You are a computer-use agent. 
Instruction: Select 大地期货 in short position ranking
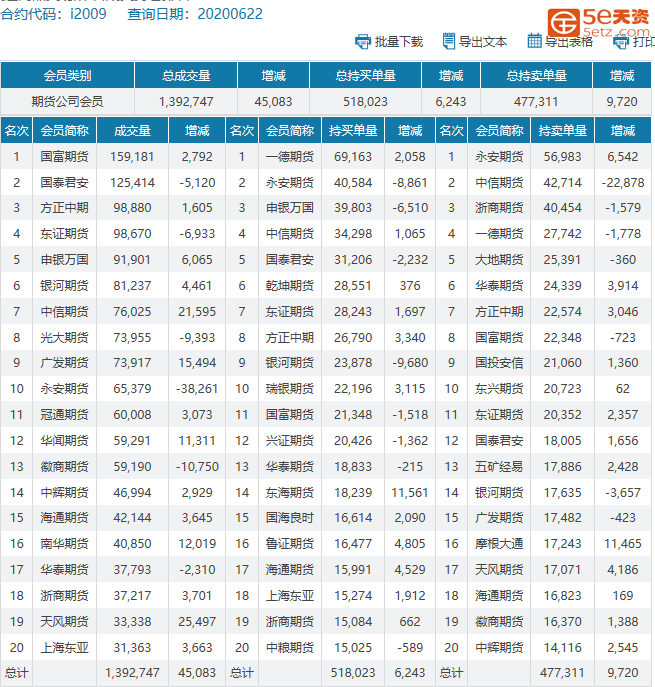[x=499, y=260]
